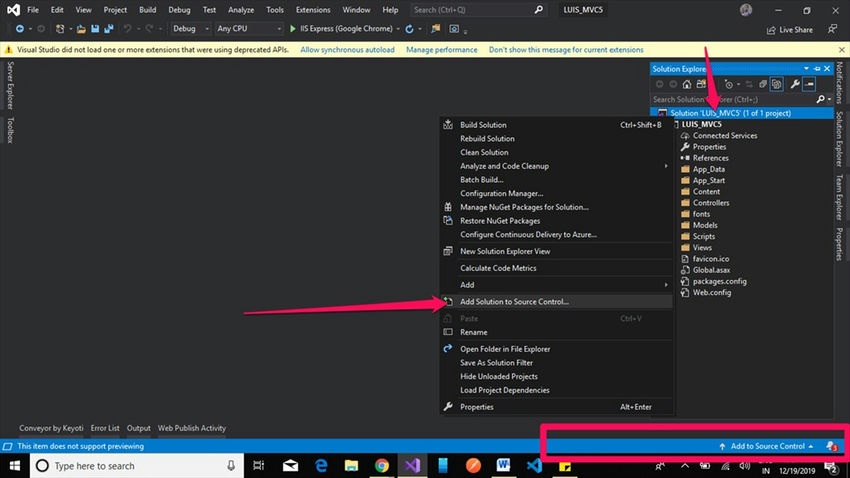The image size is (850, 478).
Task: Click Visual Studio icon in taskbar
Action: click(x=412, y=466)
